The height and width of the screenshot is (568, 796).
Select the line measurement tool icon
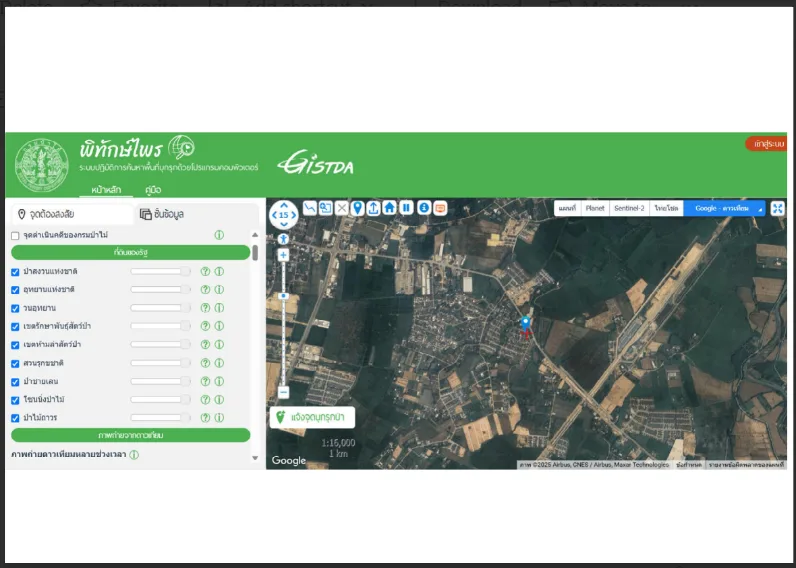pyautogui.click(x=310, y=208)
